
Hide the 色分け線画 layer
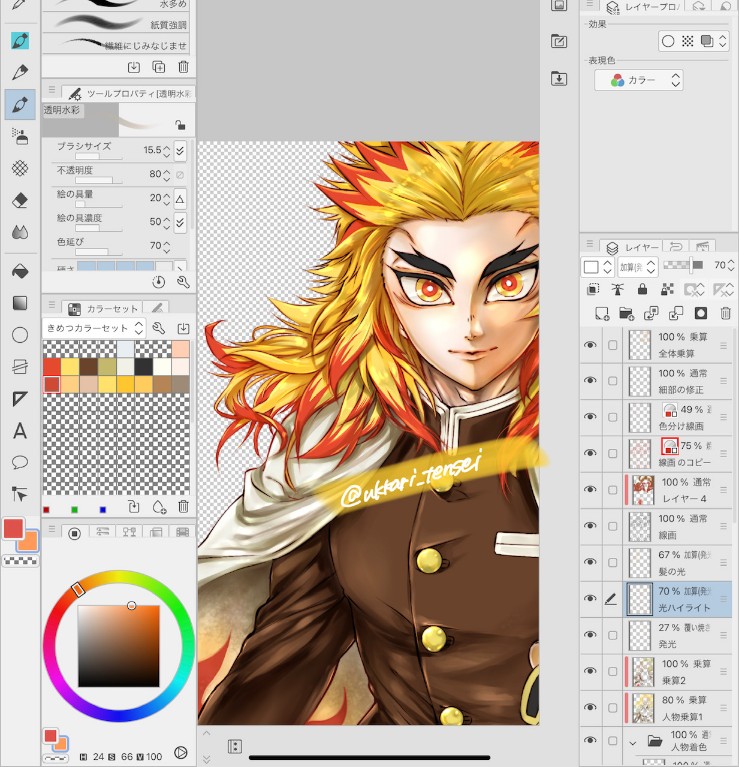click(590, 417)
